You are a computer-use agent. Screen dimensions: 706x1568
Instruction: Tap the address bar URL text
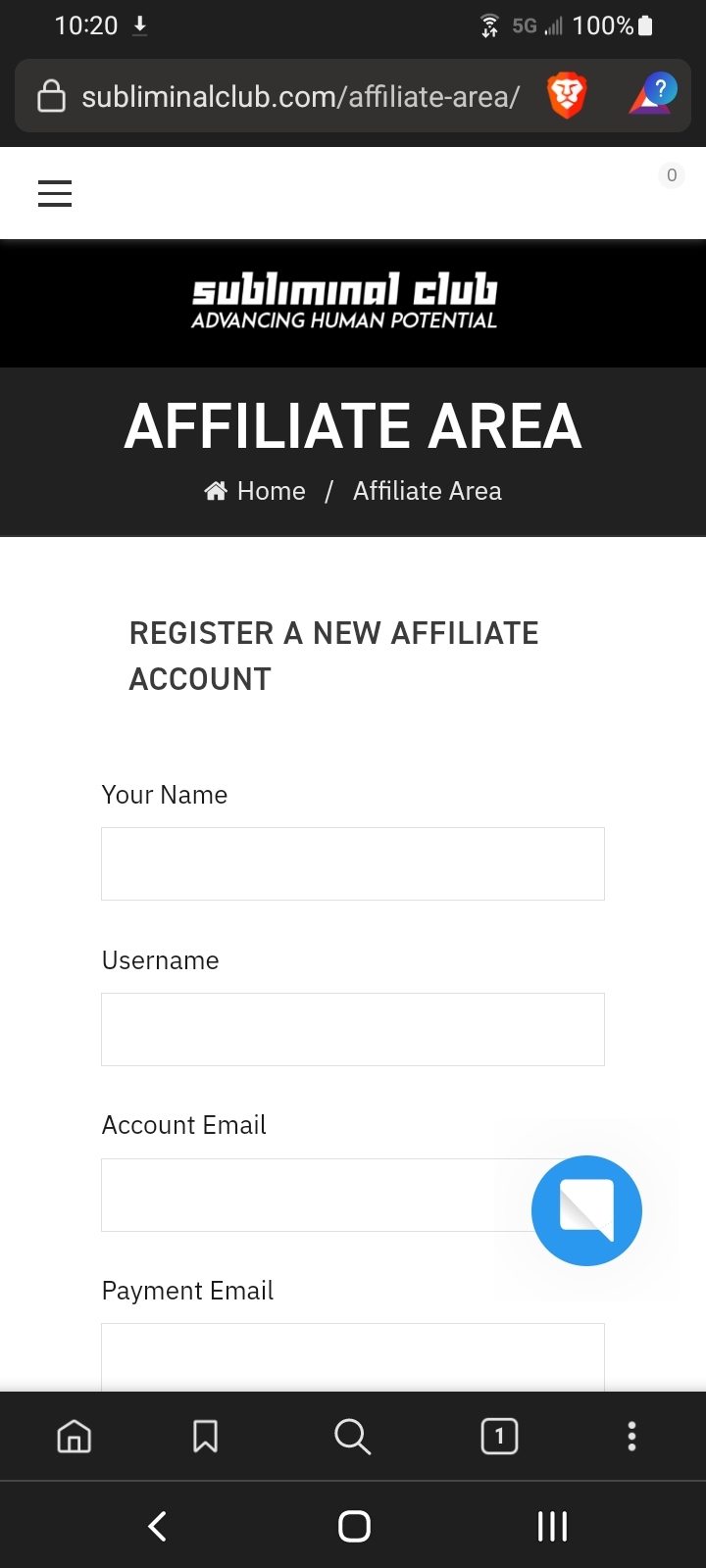pyautogui.click(x=300, y=96)
